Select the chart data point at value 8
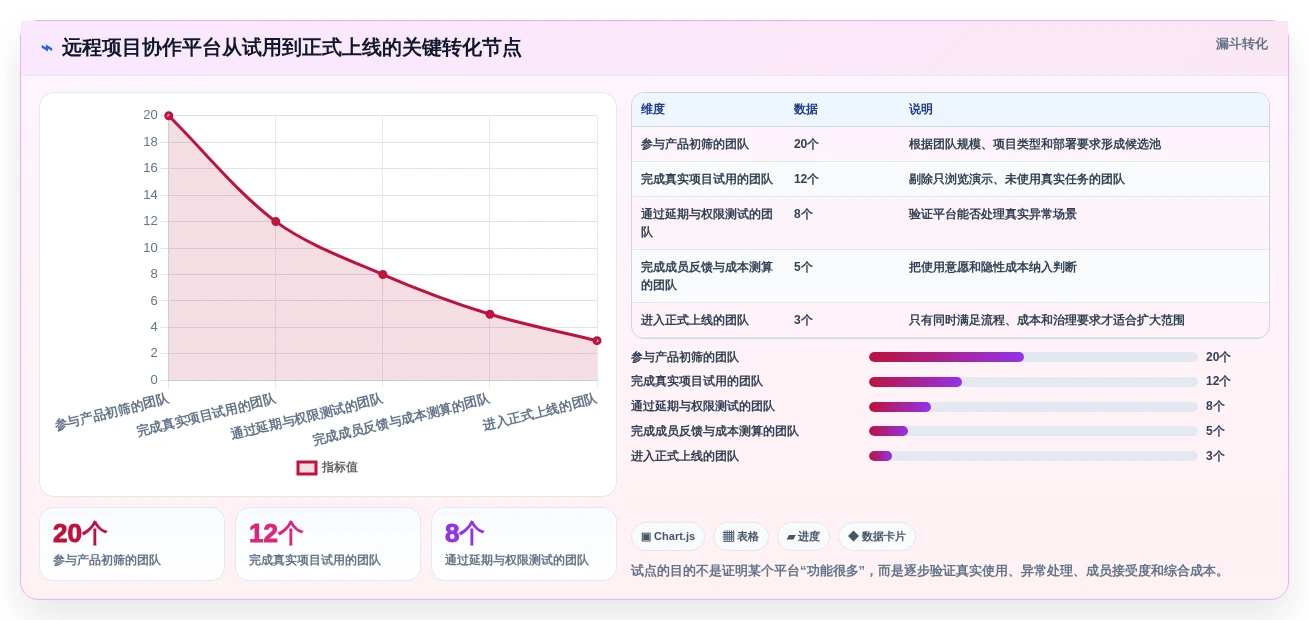 (383, 274)
